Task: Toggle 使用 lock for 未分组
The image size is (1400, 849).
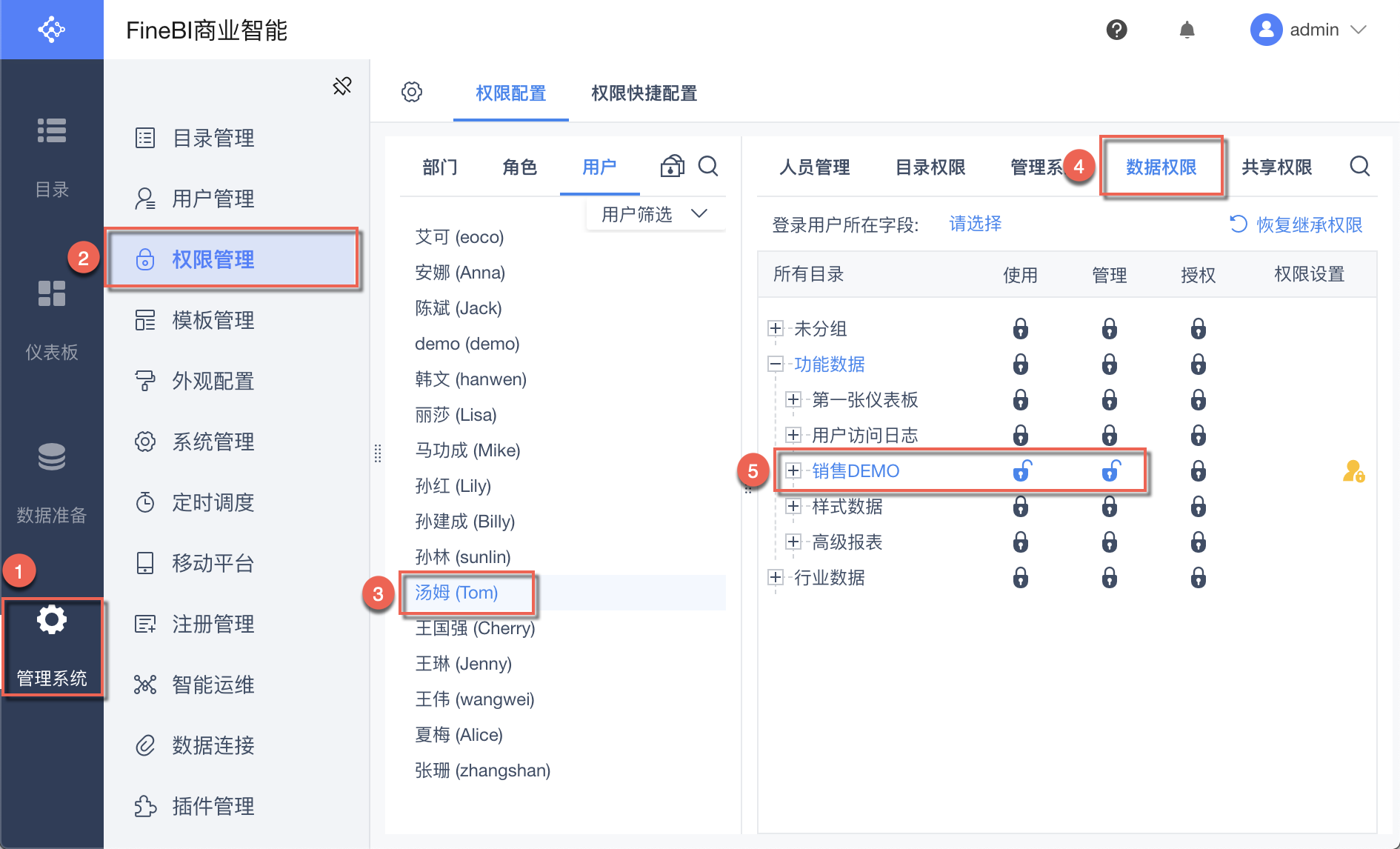Action: tap(1020, 329)
